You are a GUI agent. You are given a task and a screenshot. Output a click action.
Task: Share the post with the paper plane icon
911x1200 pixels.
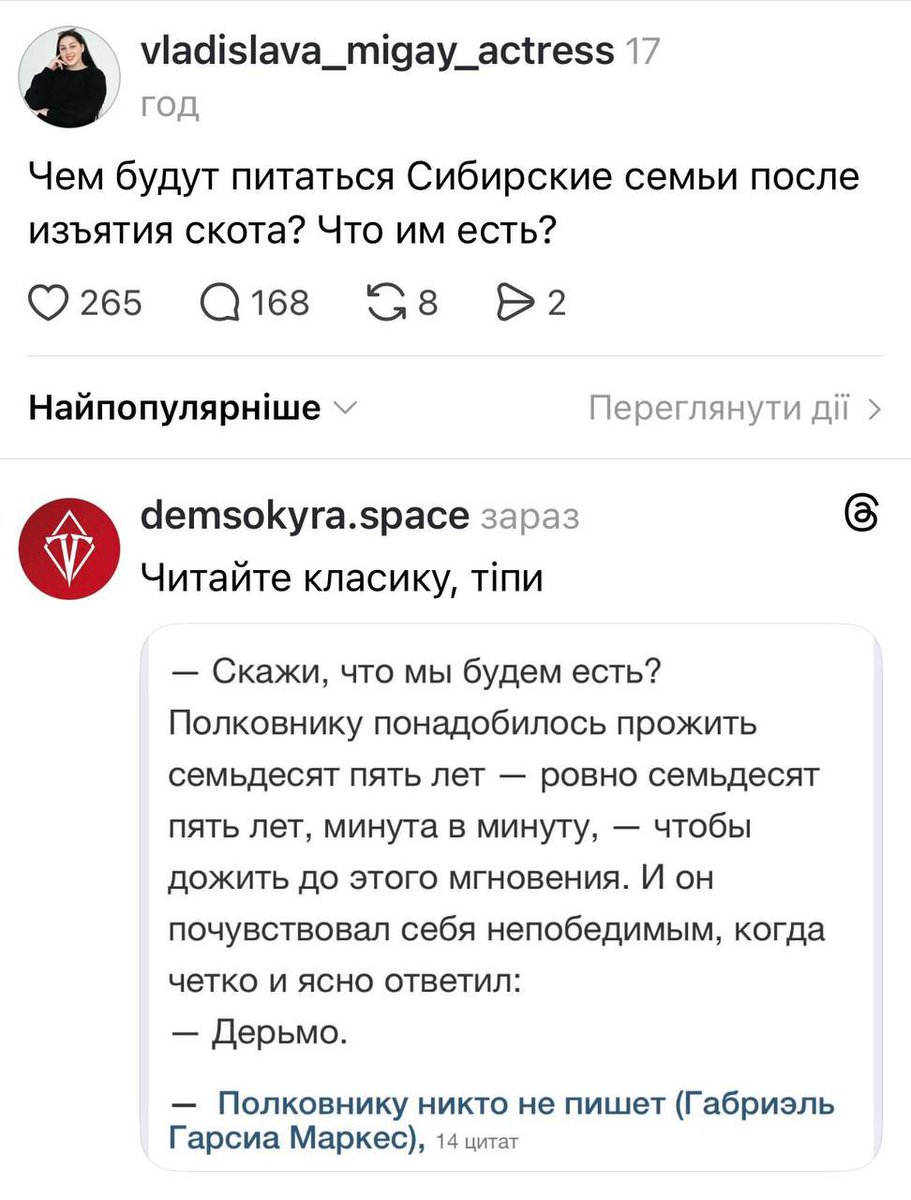click(511, 301)
